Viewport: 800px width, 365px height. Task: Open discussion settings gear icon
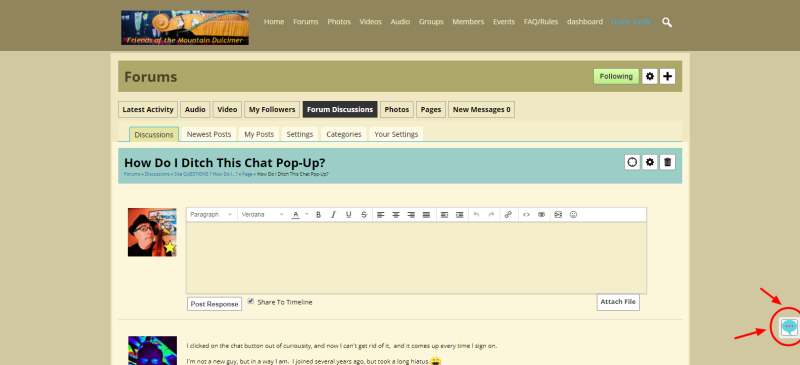tap(649, 162)
